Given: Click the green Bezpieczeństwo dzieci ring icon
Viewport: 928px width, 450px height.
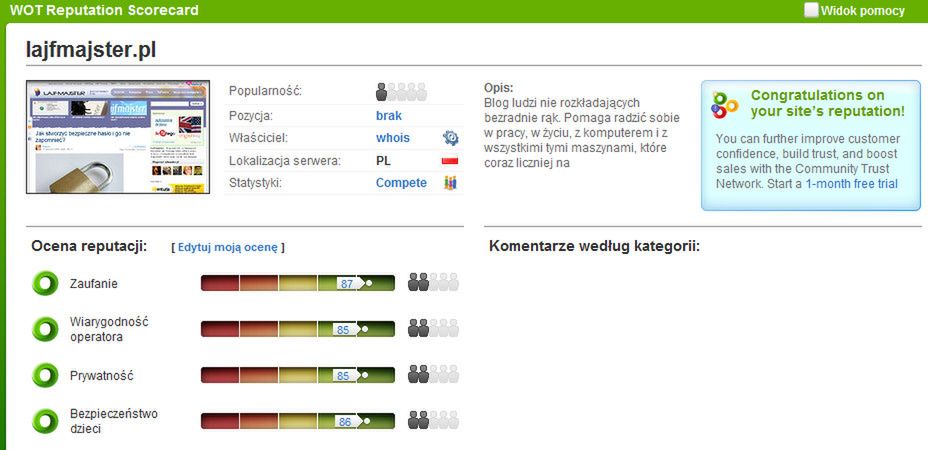Looking at the screenshot, I should (45, 421).
